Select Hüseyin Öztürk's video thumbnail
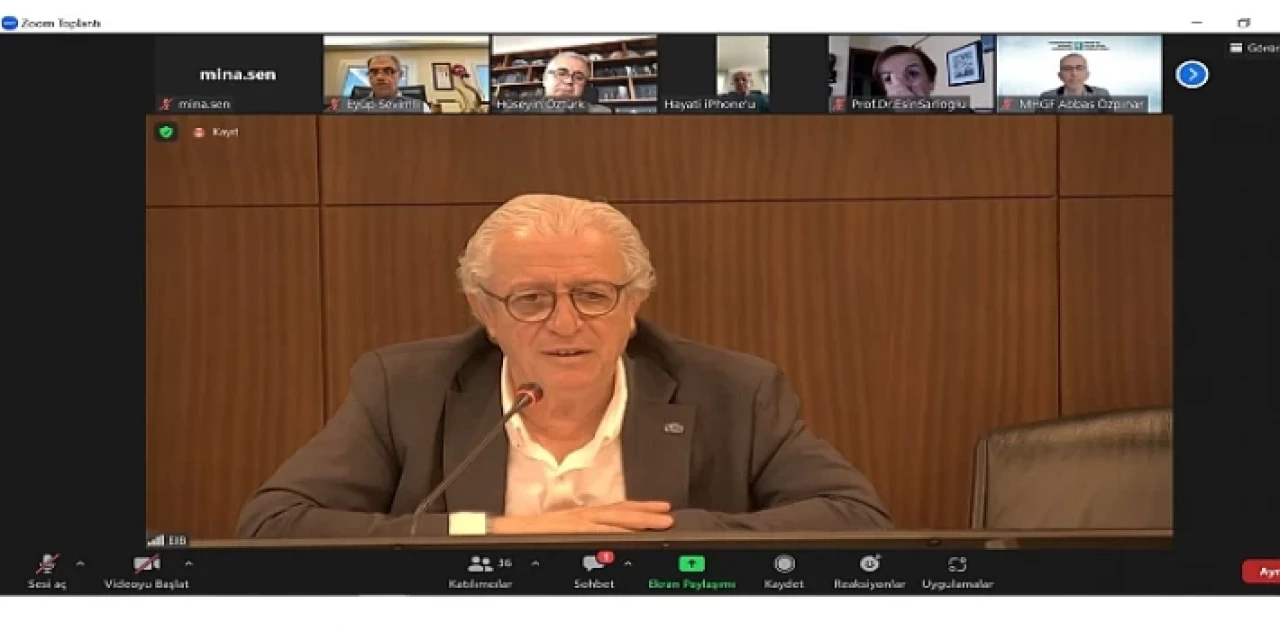Image resolution: width=1280 pixels, height=631 pixels. click(574, 74)
